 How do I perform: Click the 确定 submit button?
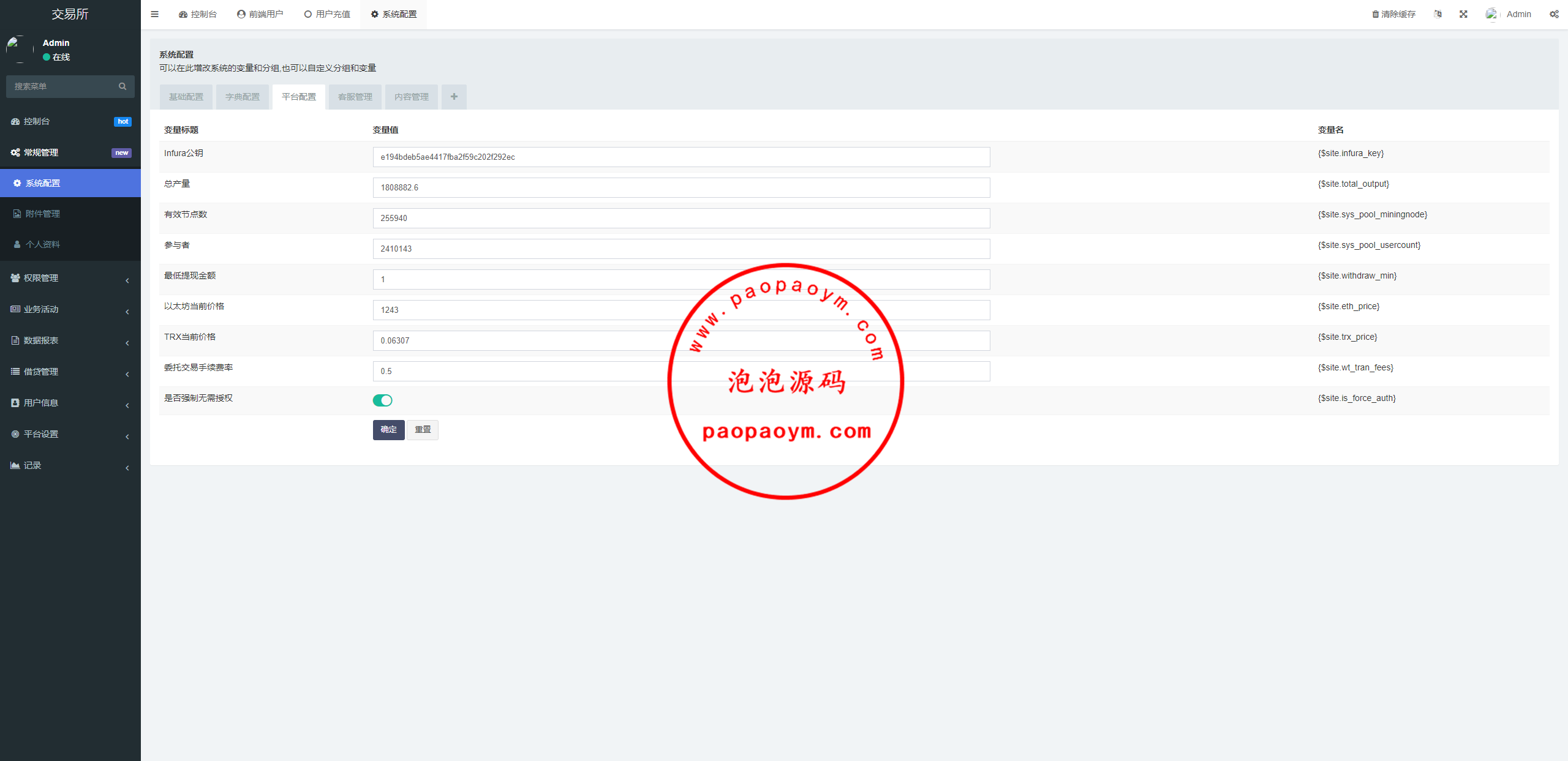tap(389, 430)
